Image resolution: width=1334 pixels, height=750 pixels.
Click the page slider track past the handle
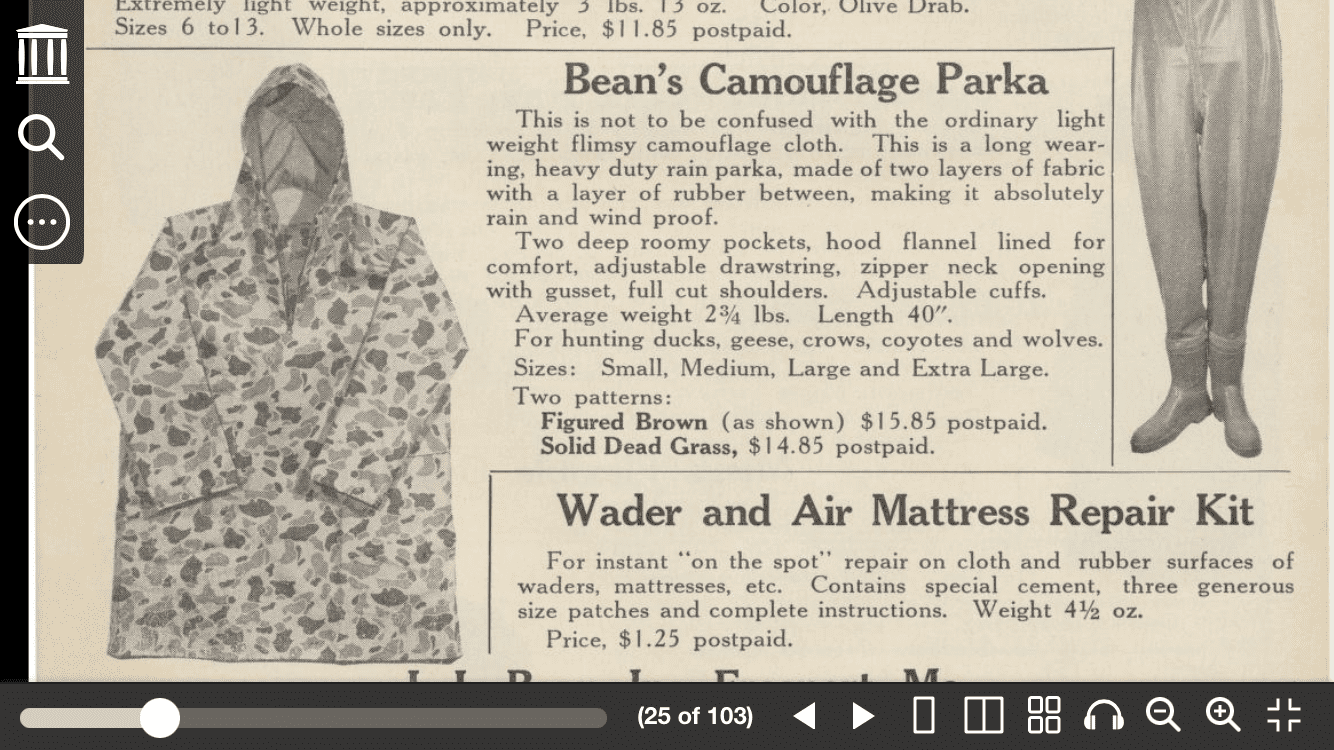pos(392,718)
